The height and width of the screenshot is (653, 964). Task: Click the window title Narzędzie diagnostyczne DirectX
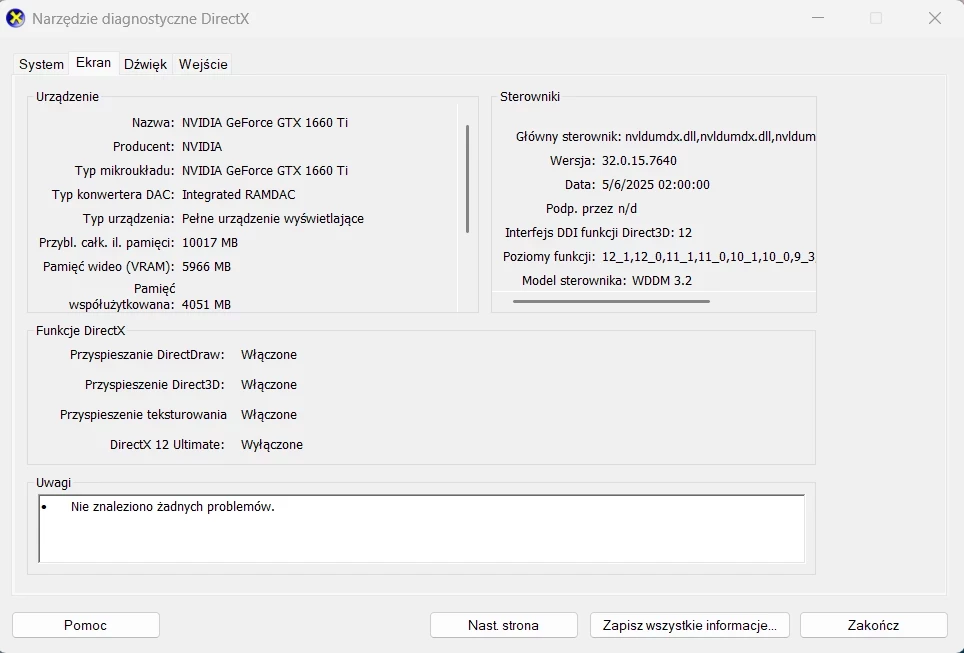coord(141,18)
